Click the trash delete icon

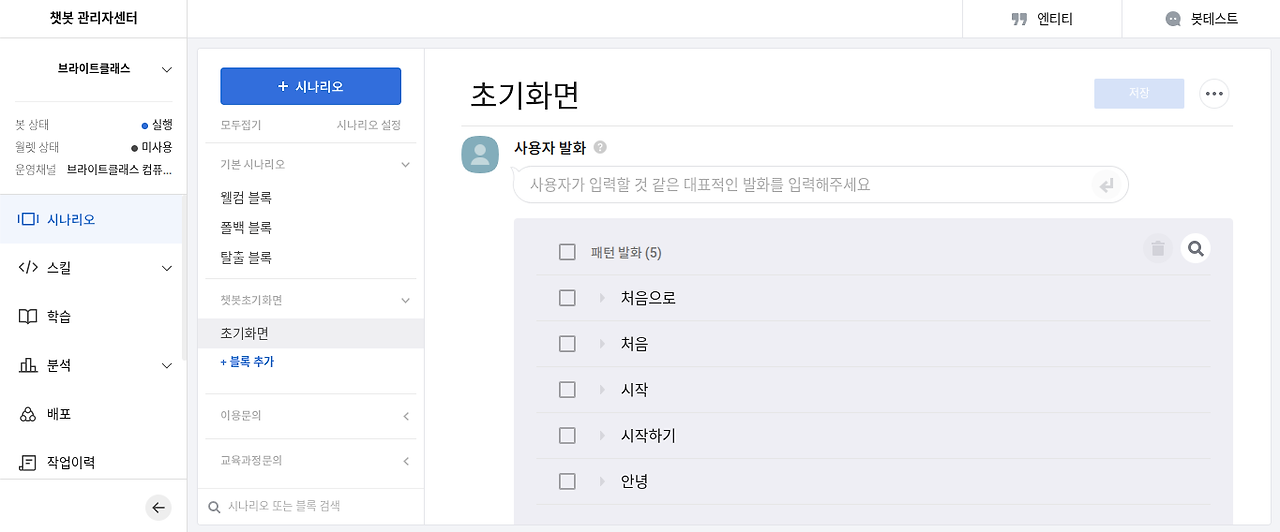pos(1158,248)
